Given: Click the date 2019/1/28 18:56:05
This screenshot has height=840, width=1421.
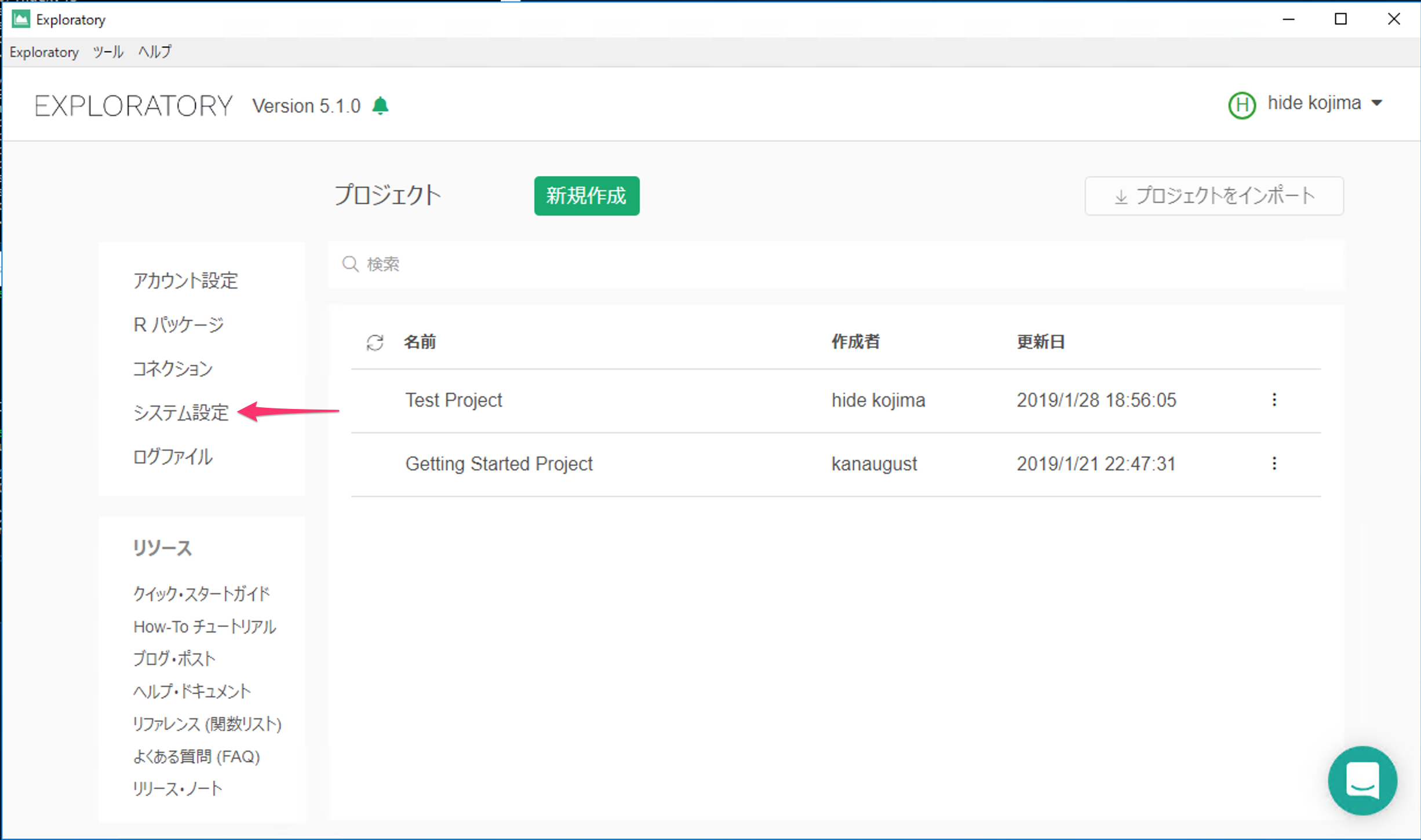Looking at the screenshot, I should (x=1096, y=400).
